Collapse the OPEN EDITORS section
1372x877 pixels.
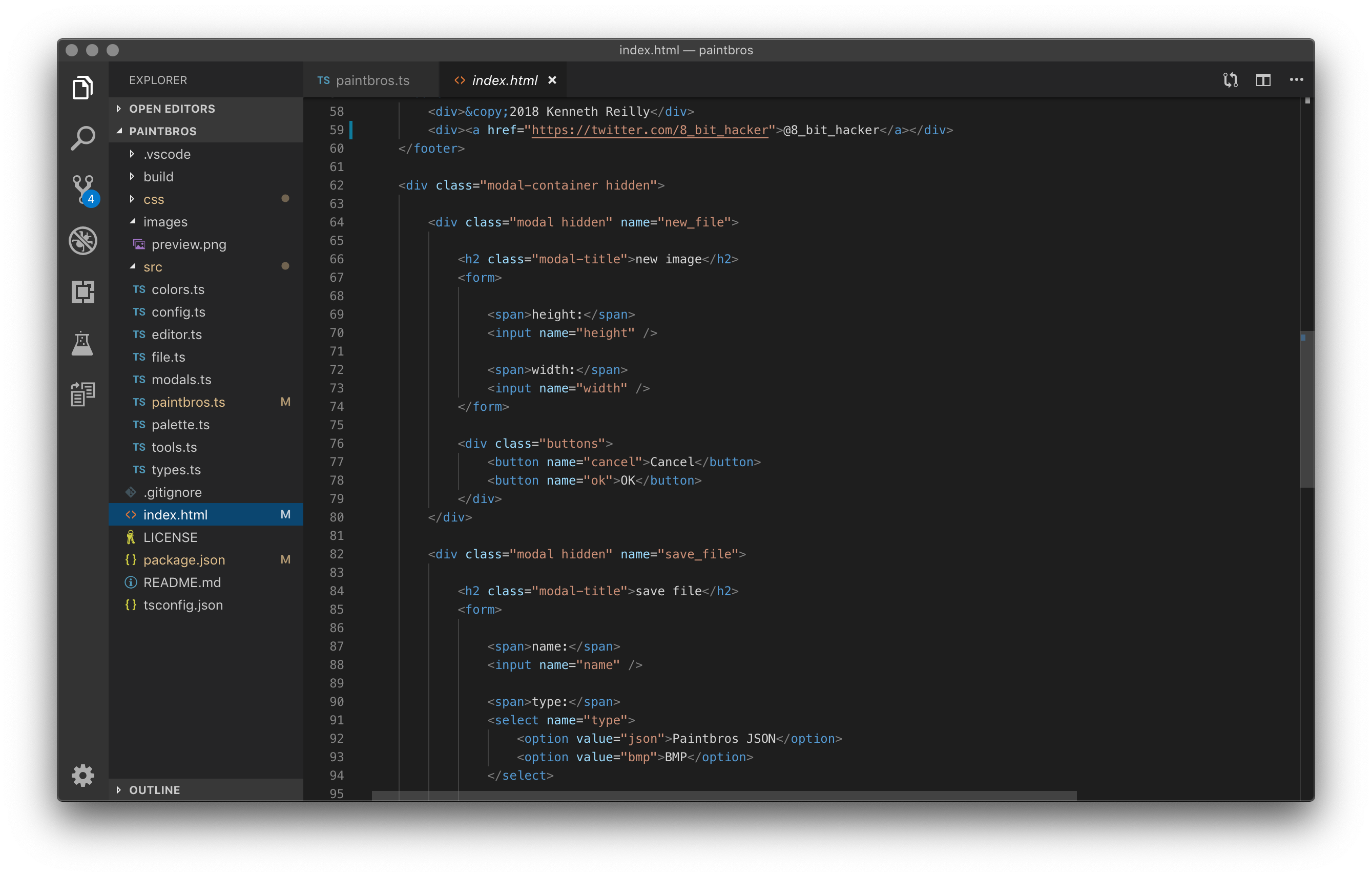(172, 108)
